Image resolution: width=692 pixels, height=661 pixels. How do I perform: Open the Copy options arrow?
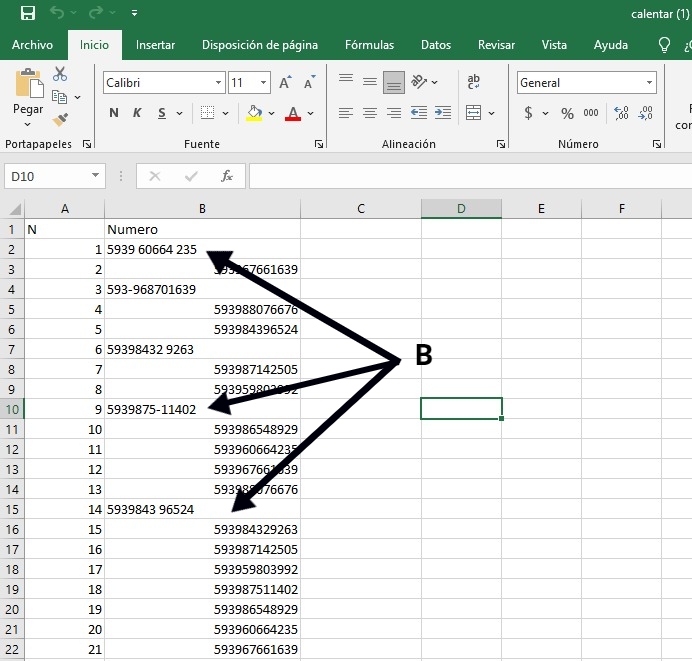78,97
